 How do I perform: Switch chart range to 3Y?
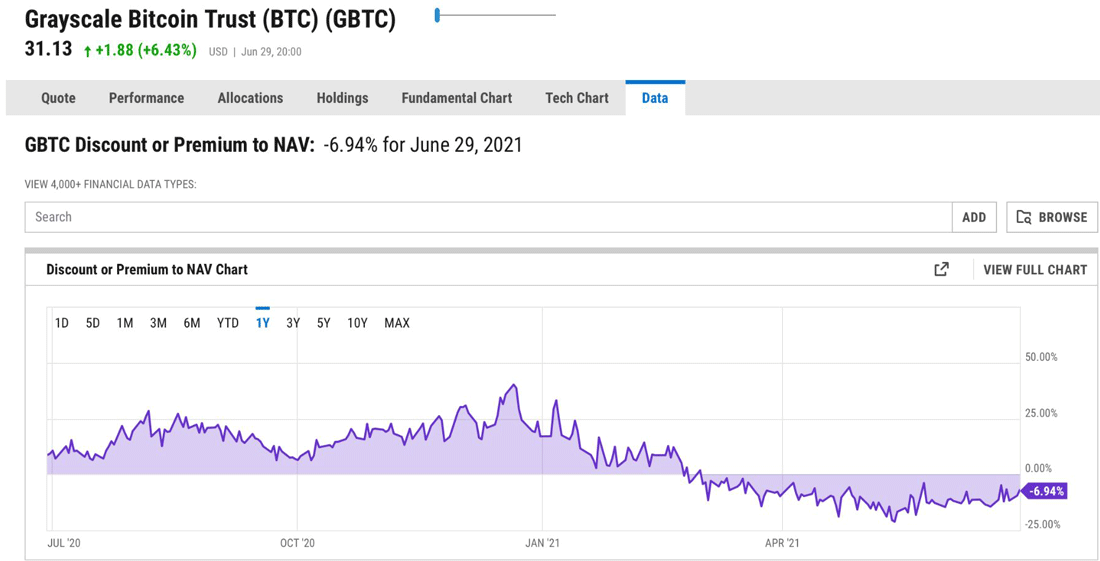(293, 323)
